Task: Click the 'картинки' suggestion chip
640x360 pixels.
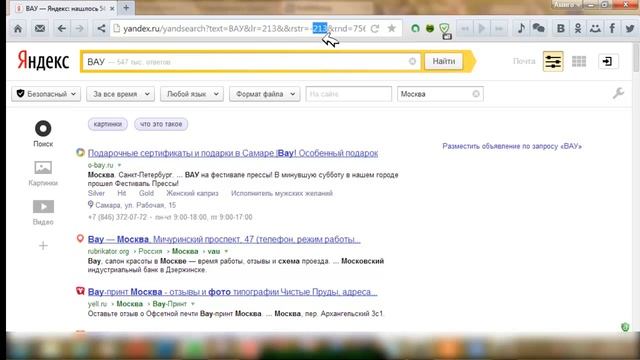Action: 108,124
